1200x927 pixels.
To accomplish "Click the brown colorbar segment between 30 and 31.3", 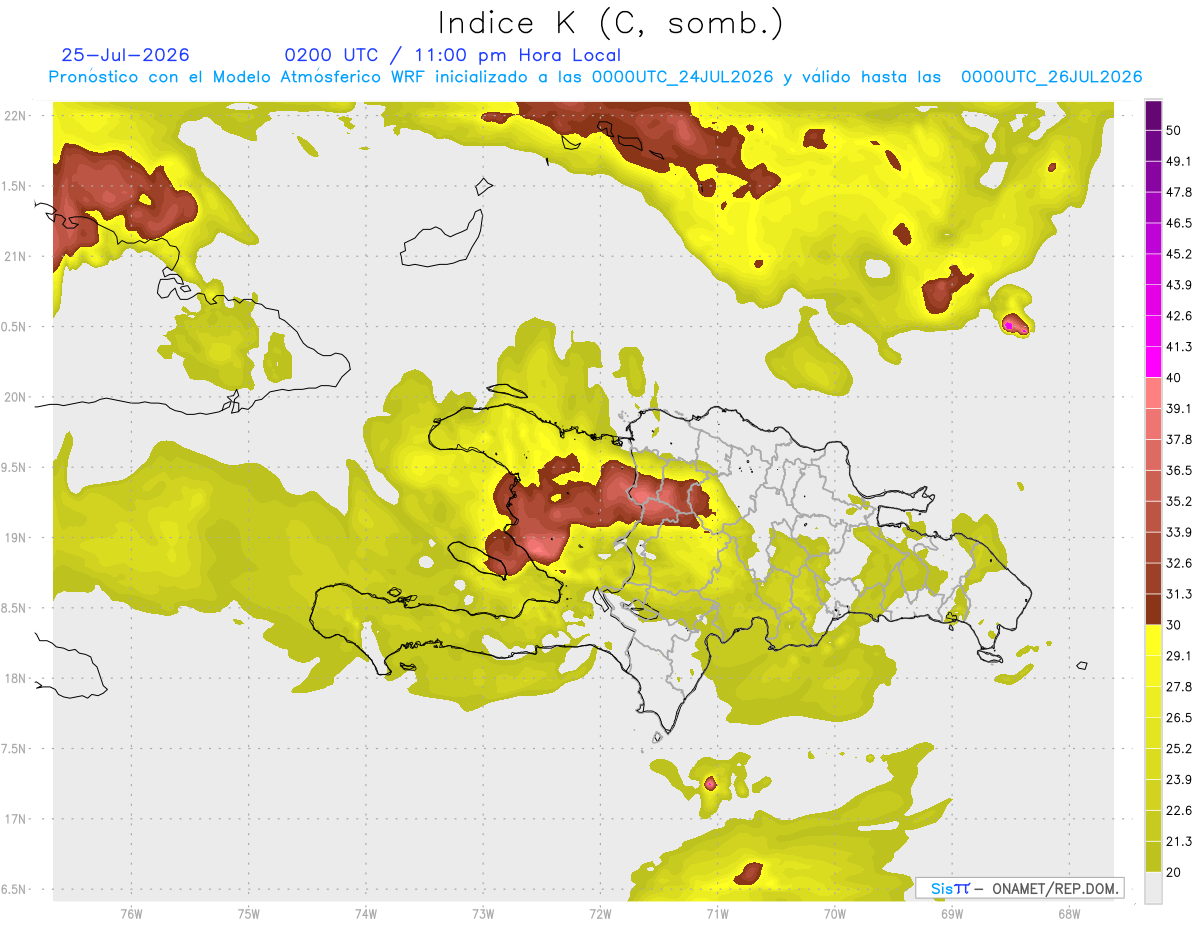I will coord(1153,609).
